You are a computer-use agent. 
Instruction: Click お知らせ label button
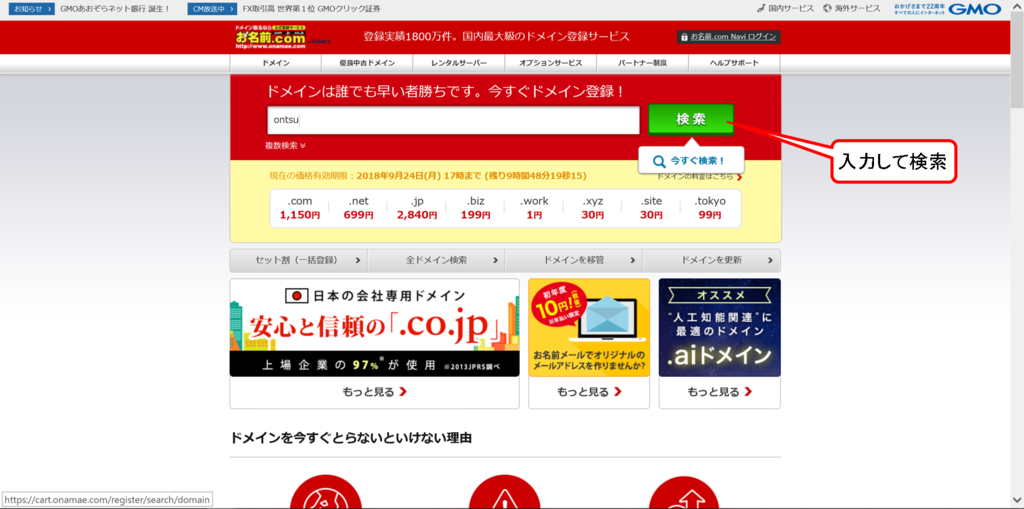click(x=30, y=8)
